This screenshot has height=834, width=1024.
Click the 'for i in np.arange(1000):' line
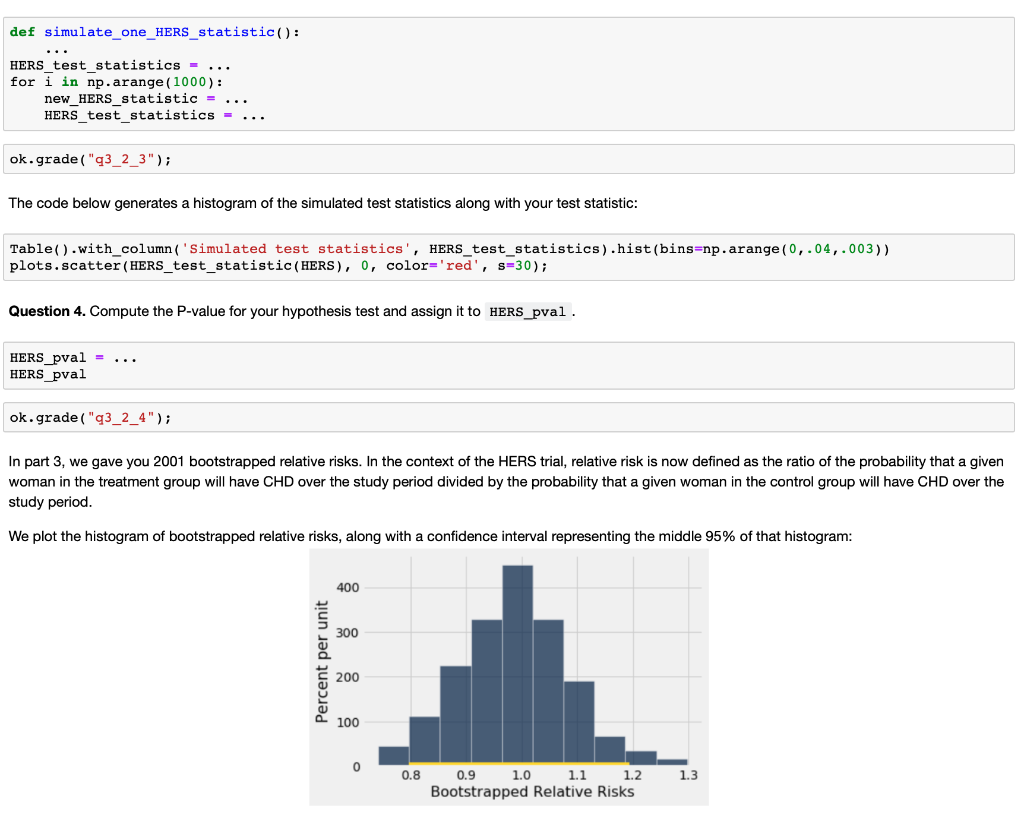[x=116, y=82]
